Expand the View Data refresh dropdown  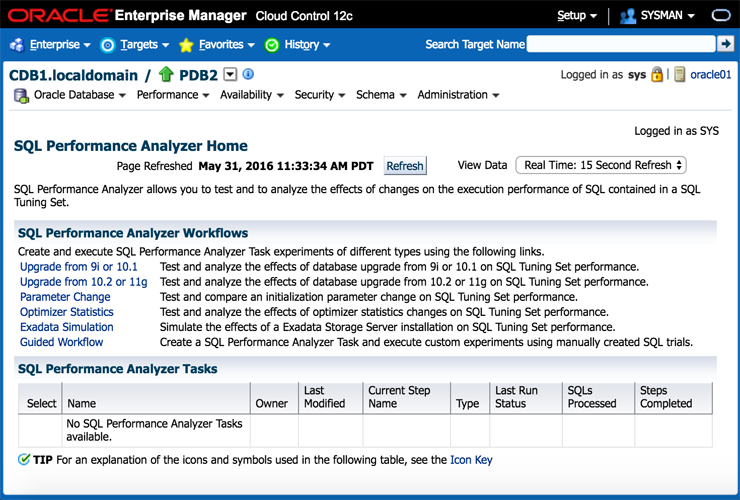(600, 165)
